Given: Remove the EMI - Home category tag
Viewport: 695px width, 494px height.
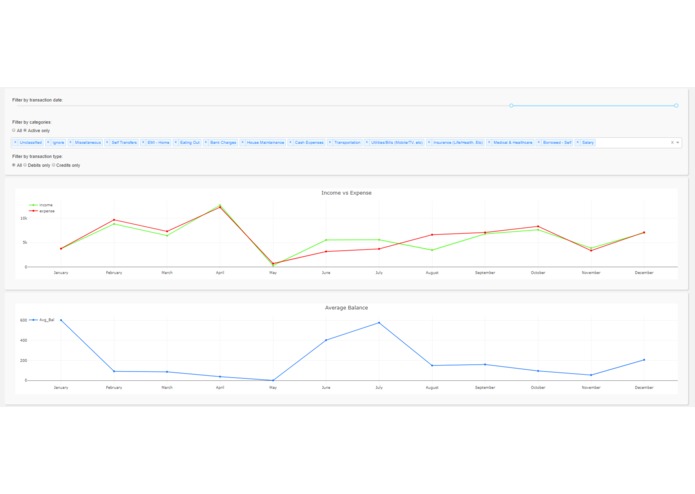Looking at the screenshot, I should [x=143, y=143].
